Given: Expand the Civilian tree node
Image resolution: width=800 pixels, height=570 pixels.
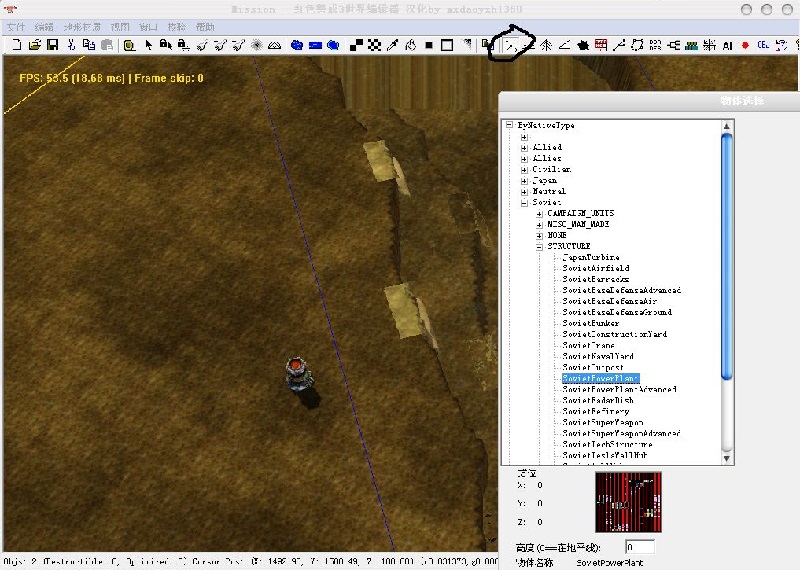Looking at the screenshot, I should tap(524, 169).
